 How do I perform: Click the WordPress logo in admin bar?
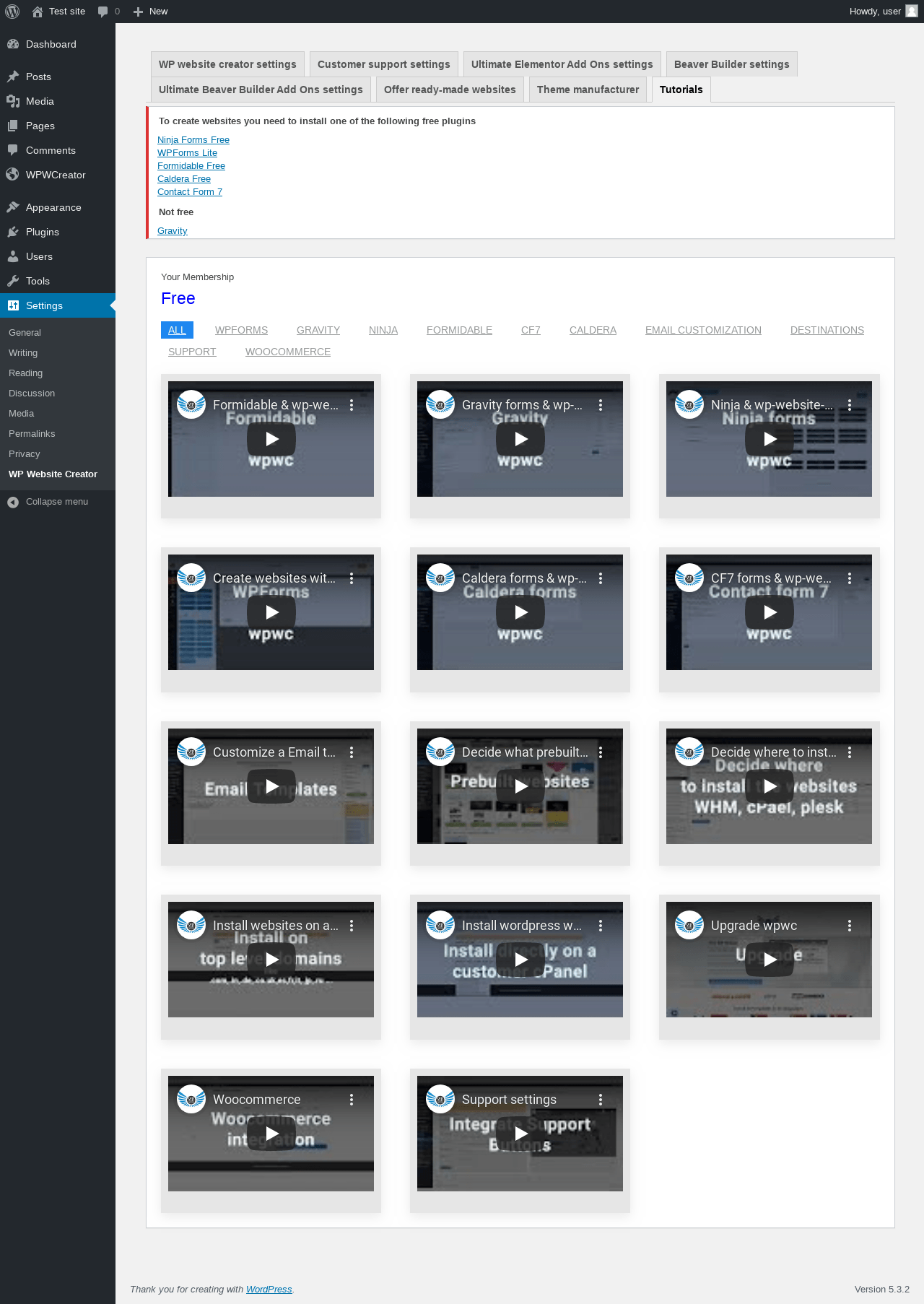12,12
